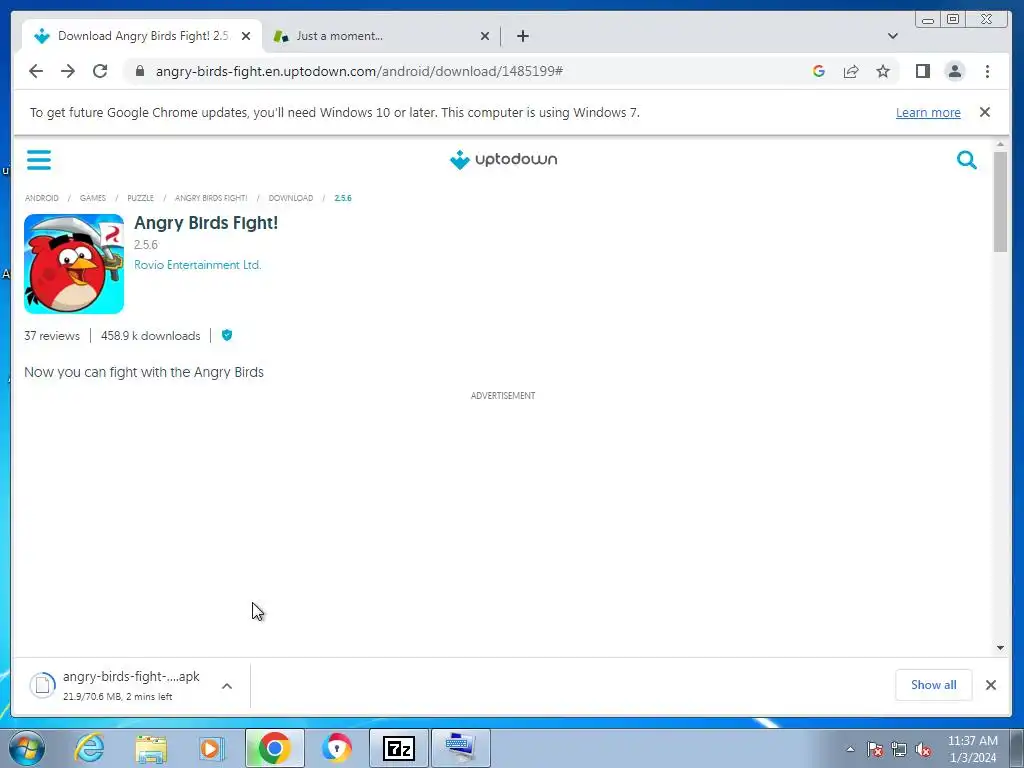Expand the tab search dropdown arrow
Image resolution: width=1024 pixels, height=768 pixels.
click(x=893, y=36)
